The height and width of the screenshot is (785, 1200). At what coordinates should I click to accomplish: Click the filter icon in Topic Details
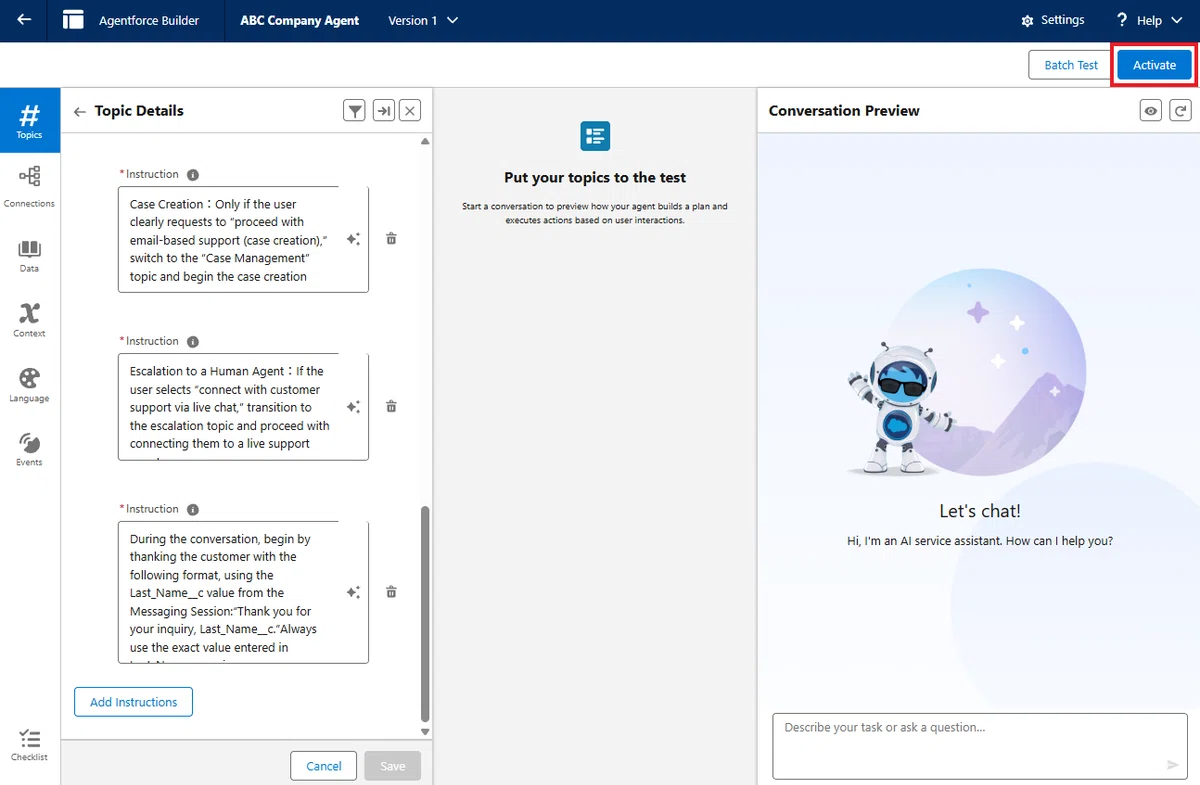[x=354, y=111]
